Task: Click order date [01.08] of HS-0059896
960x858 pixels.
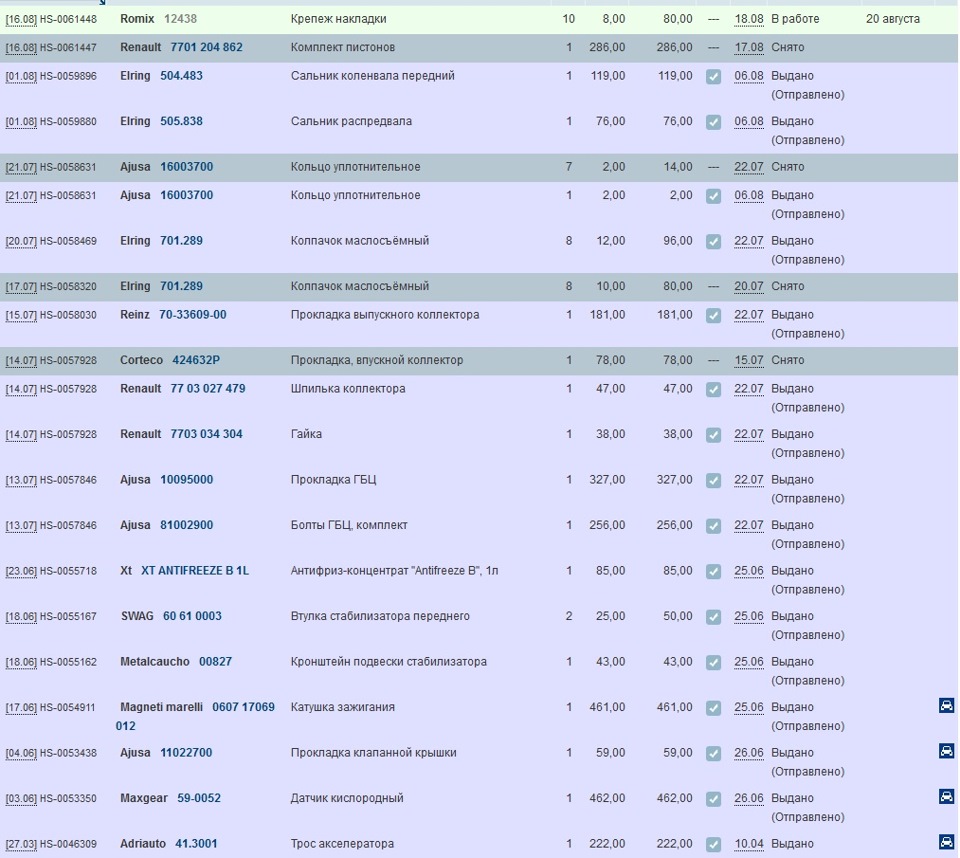Action: point(21,77)
